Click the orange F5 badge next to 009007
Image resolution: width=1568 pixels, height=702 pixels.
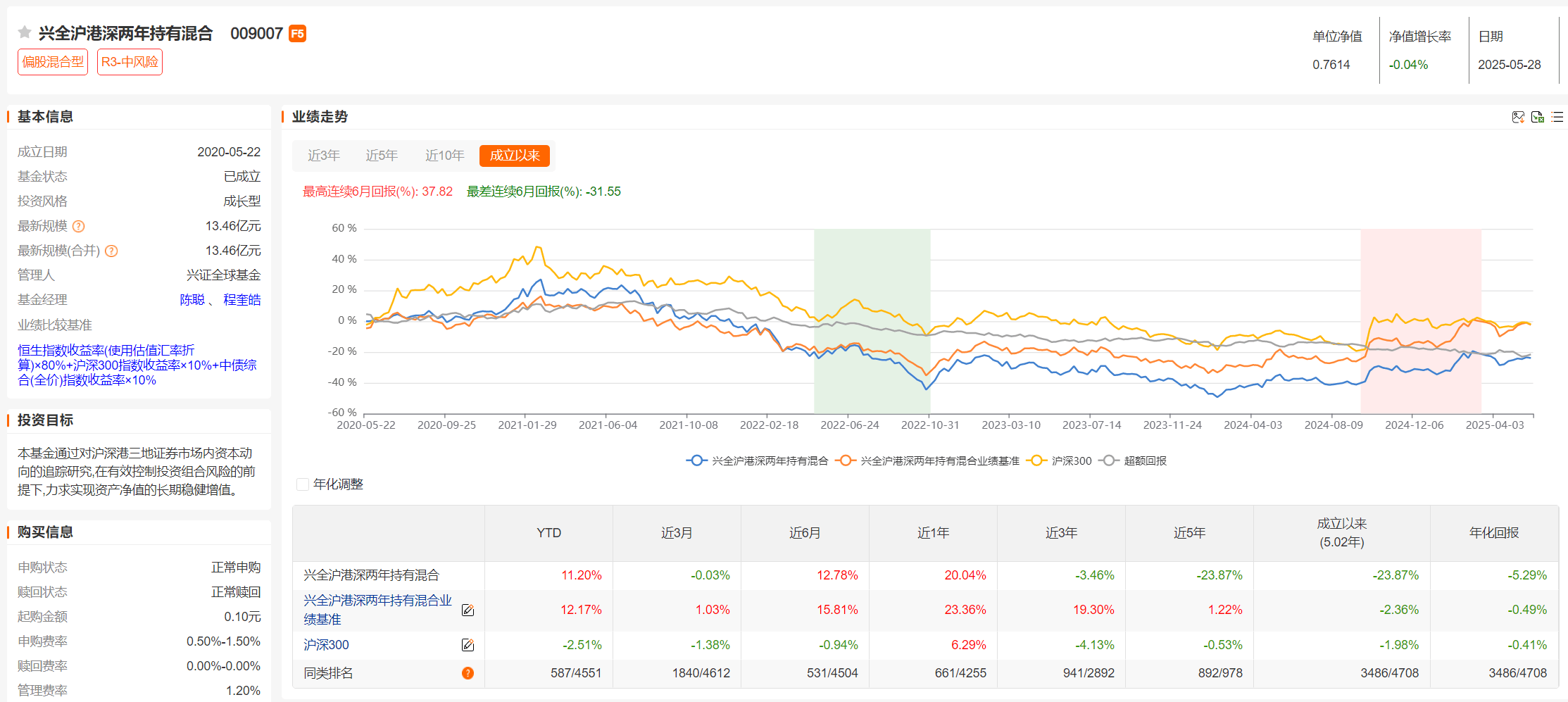[x=297, y=34]
